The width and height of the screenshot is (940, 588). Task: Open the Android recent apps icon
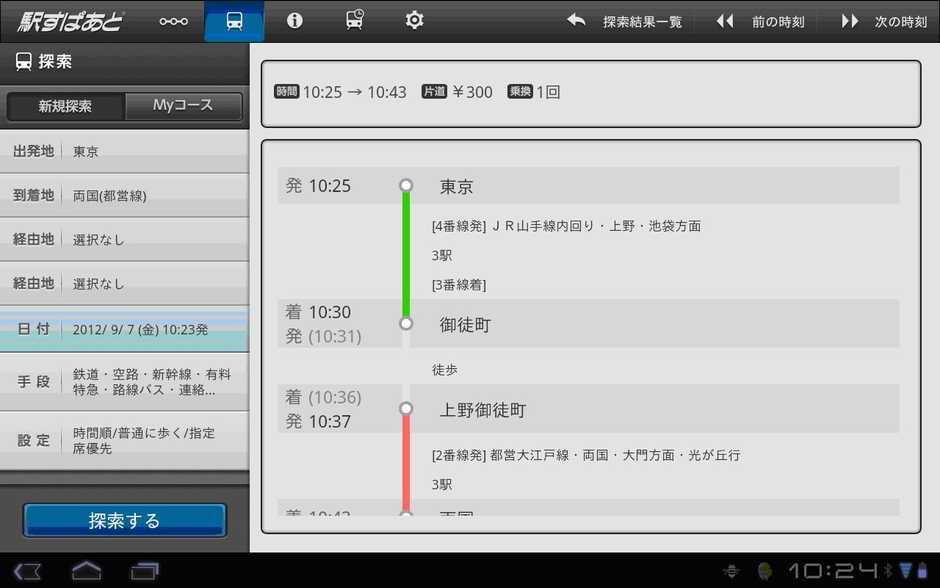tap(145, 571)
